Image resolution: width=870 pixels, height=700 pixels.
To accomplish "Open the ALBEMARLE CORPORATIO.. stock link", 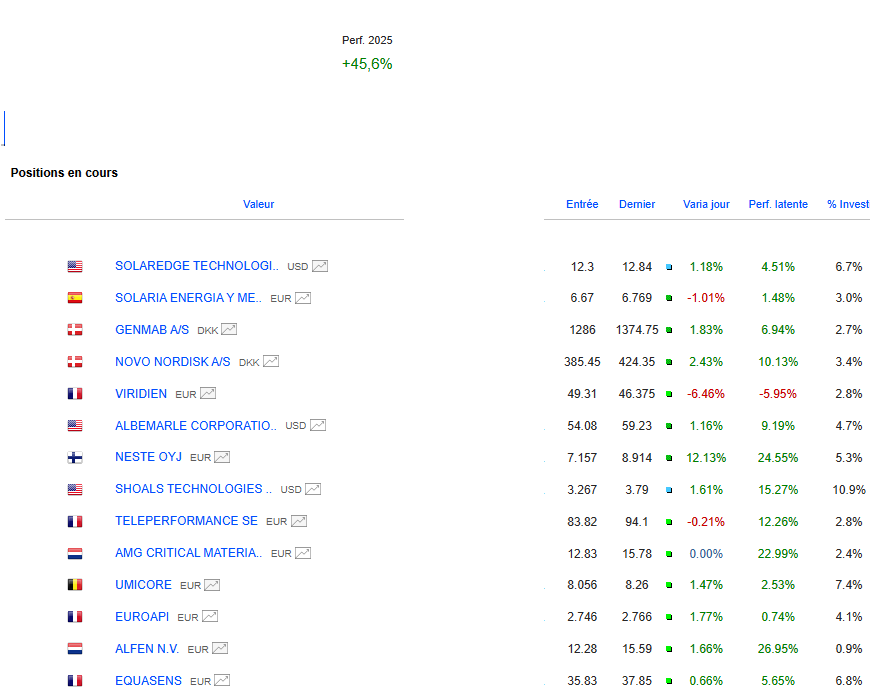I will 195,425.
